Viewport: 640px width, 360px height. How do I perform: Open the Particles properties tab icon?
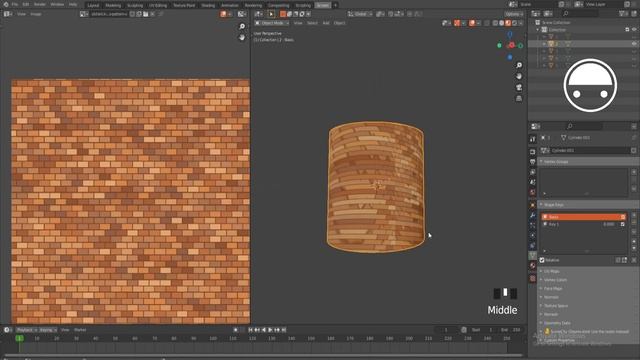pyautogui.click(x=533, y=225)
